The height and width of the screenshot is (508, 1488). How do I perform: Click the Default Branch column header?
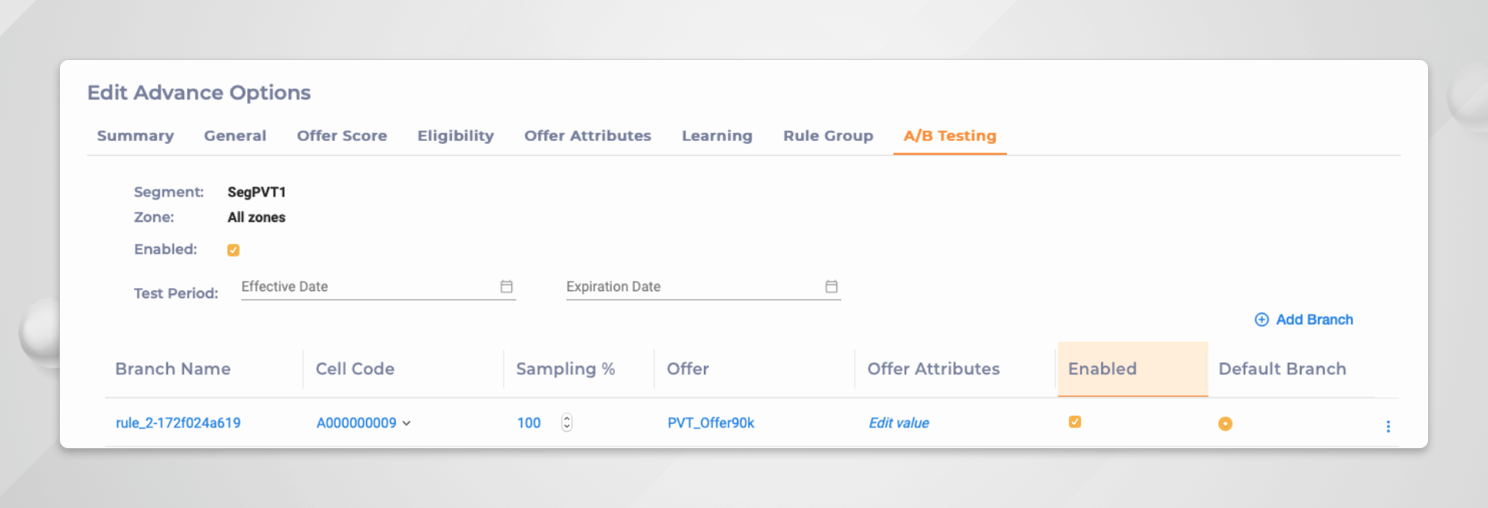pyautogui.click(x=1282, y=369)
